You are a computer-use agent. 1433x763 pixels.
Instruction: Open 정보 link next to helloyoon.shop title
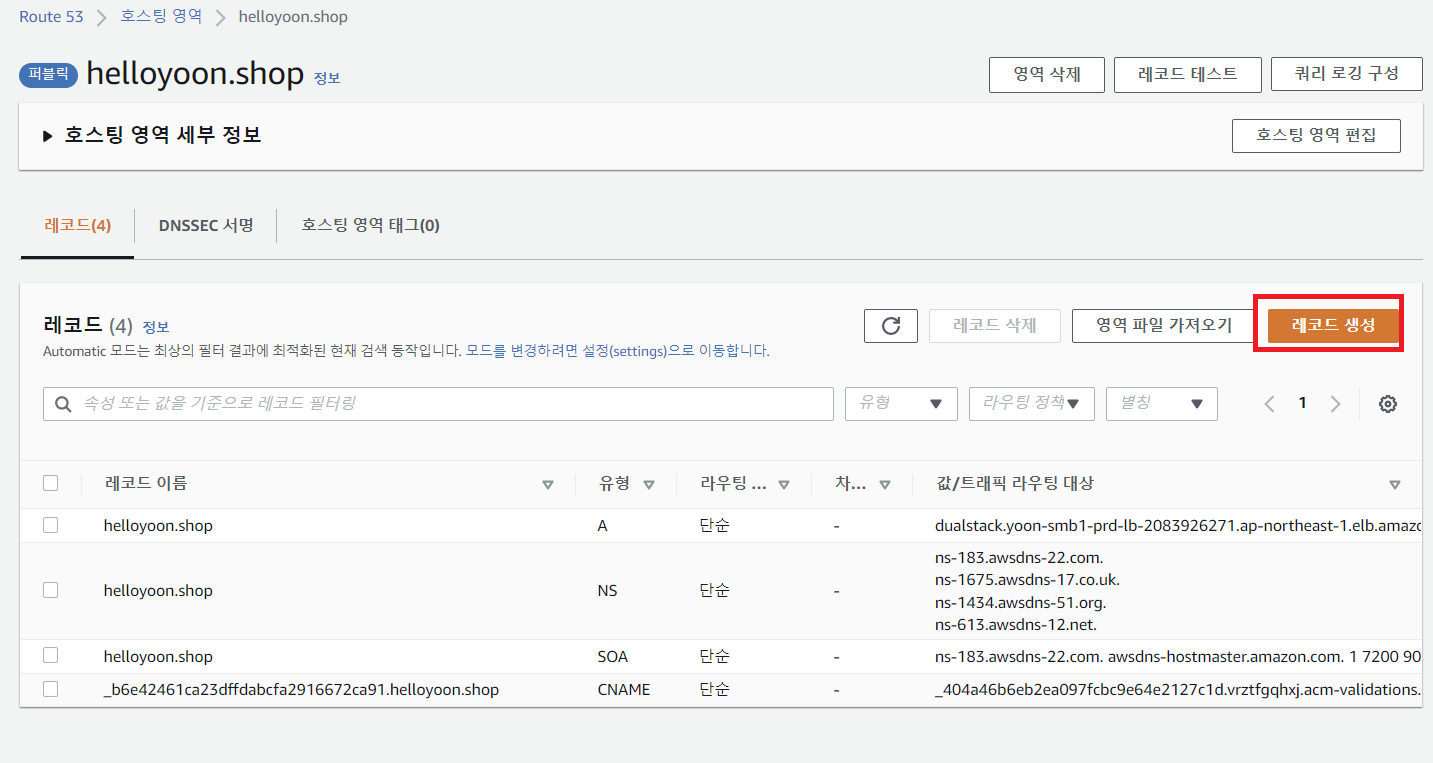click(x=327, y=78)
